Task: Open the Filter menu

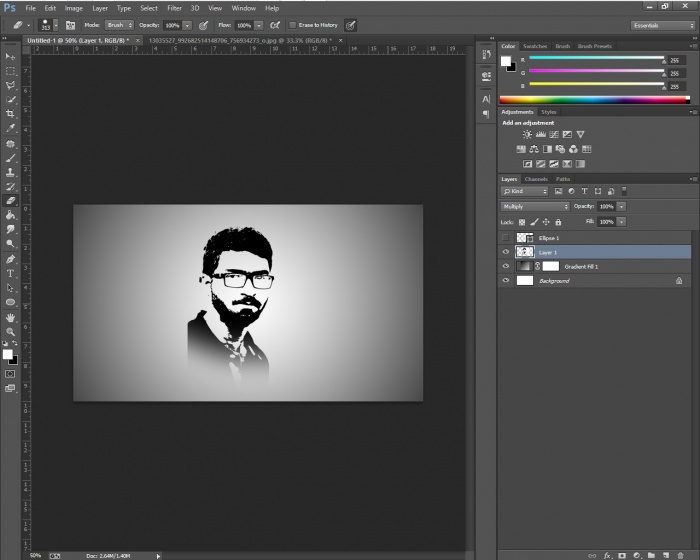Action: point(174,8)
